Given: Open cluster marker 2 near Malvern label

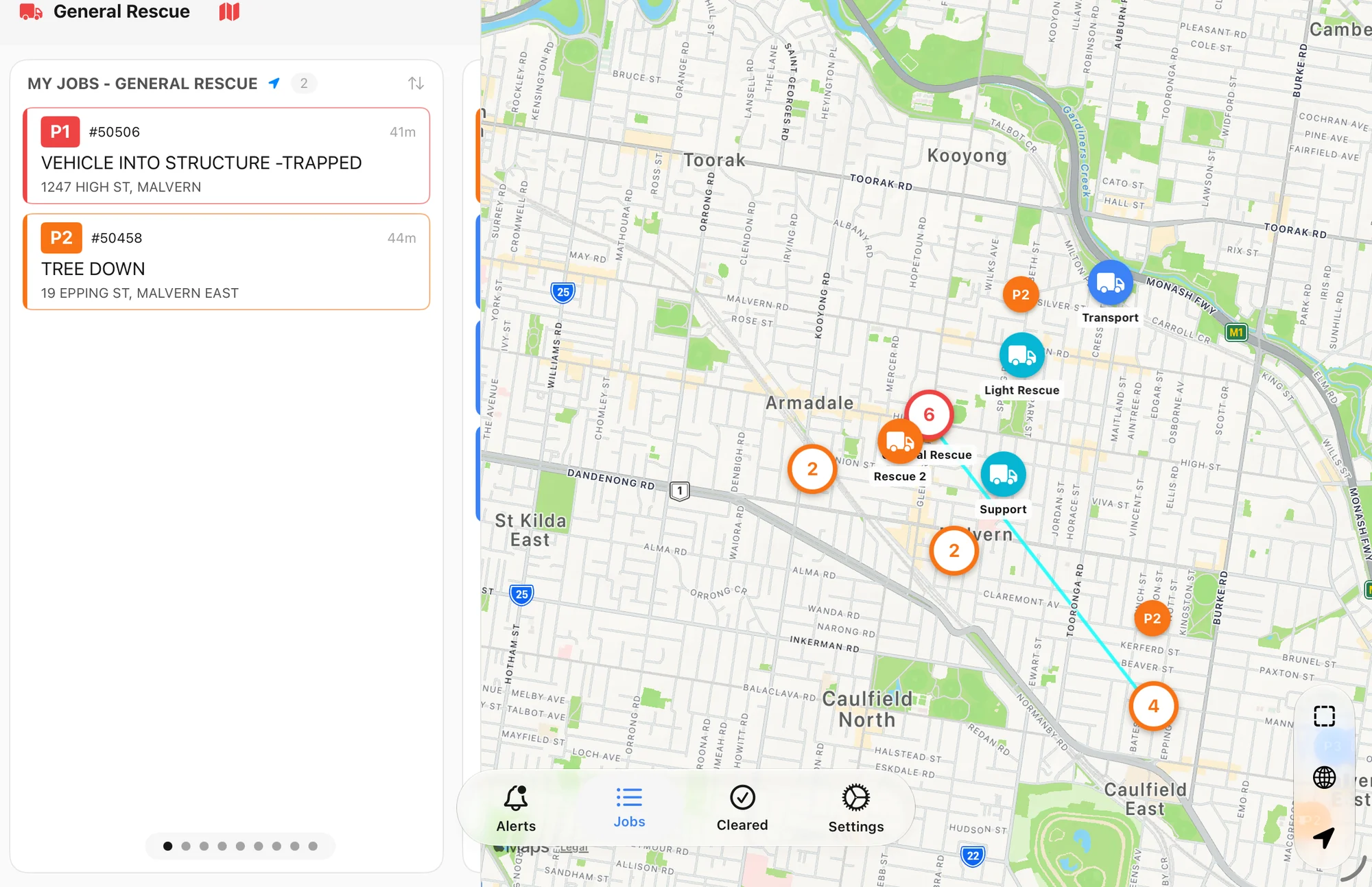Looking at the screenshot, I should pyautogui.click(x=954, y=550).
